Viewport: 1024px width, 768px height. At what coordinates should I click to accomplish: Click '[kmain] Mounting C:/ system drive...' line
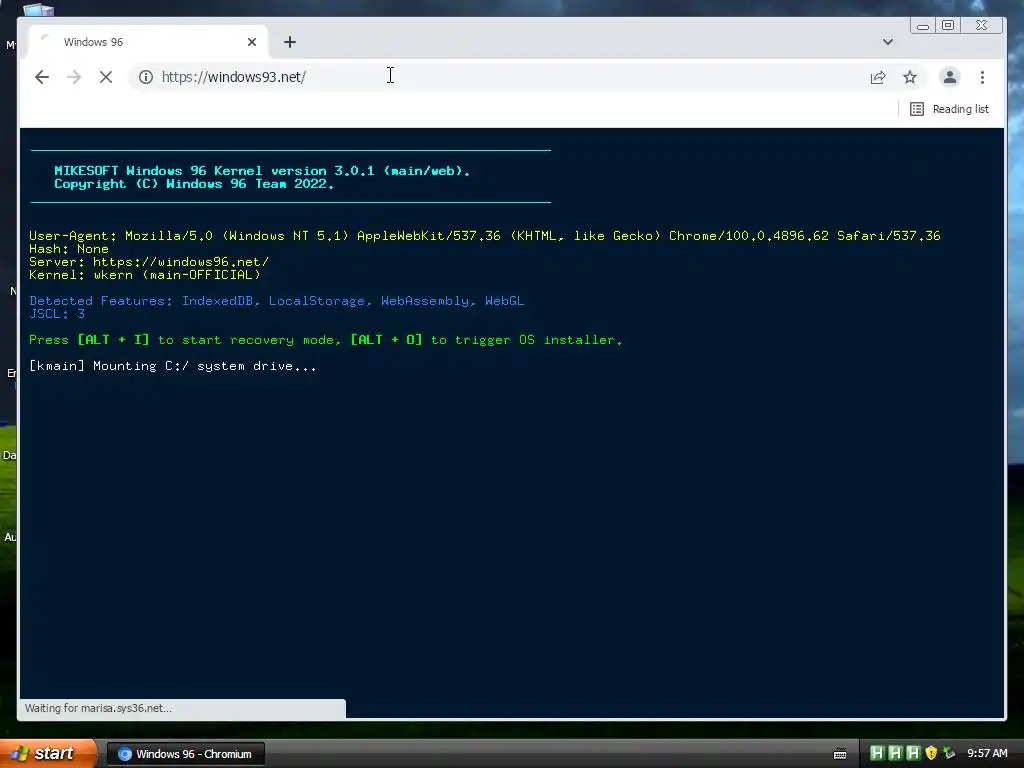pos(172,366)
